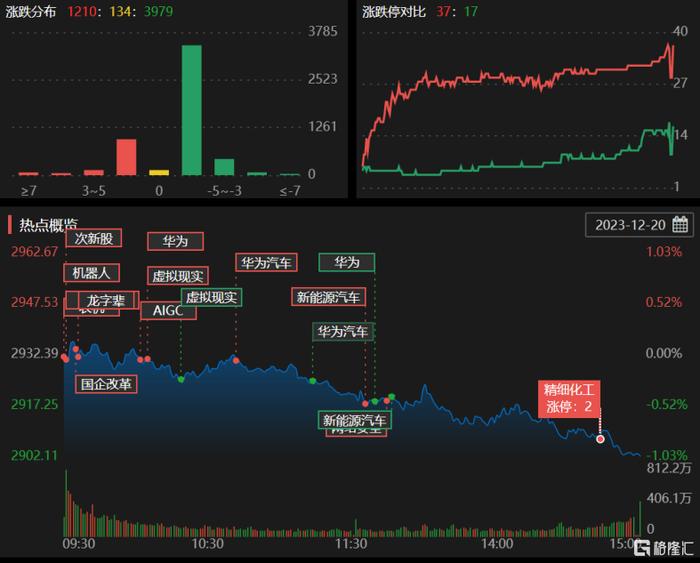700x563 pixels.
Task: Select the red 华为汽车 hotspot tag
Action: [x=267, y=262]
